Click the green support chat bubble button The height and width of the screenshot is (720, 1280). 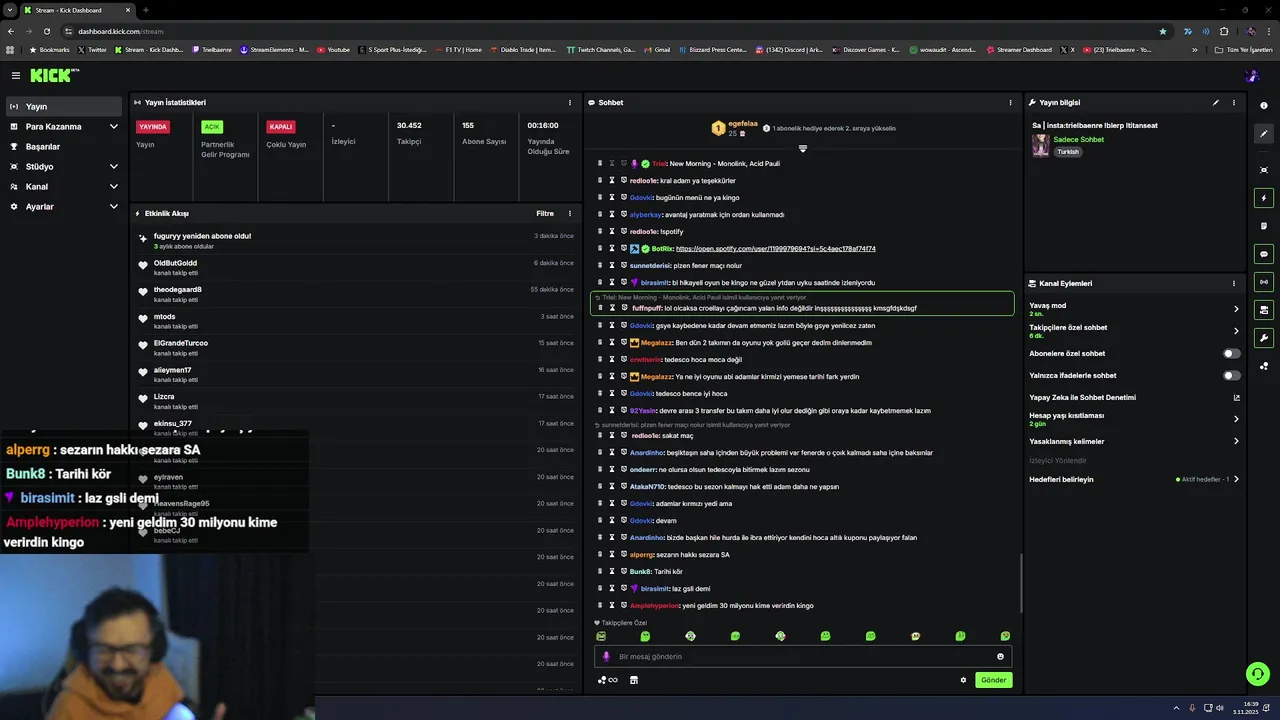tap(1258, 674)
